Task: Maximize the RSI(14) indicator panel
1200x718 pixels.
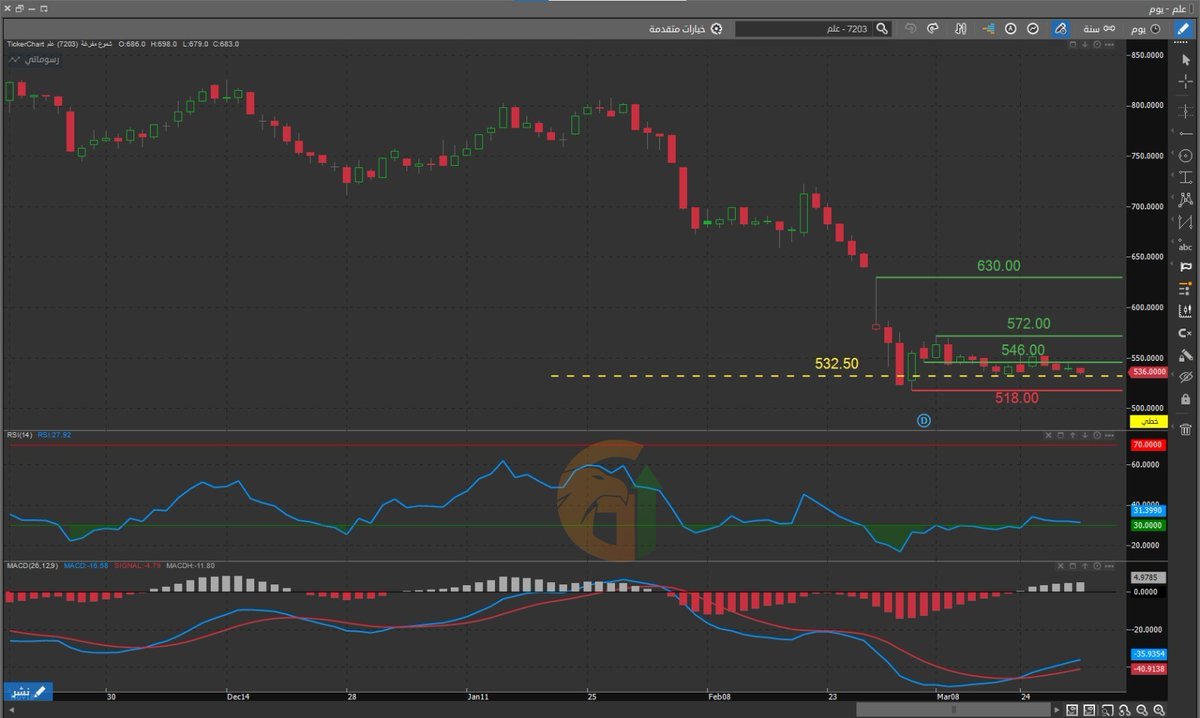Action: 1060,436
